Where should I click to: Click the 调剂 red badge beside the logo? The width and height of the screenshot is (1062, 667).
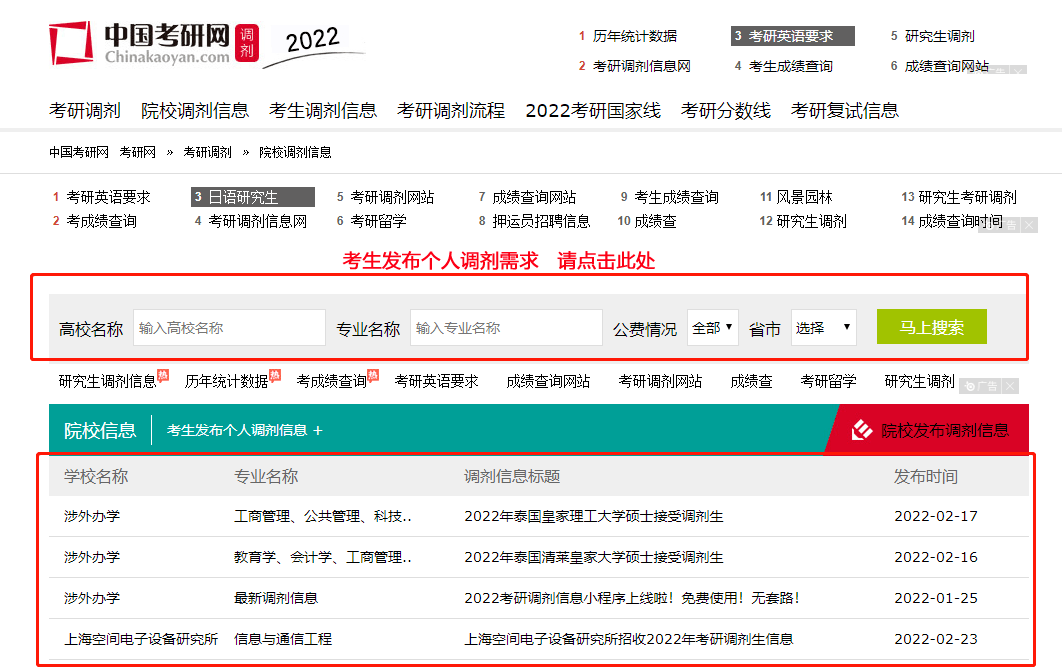pos(247,42)
